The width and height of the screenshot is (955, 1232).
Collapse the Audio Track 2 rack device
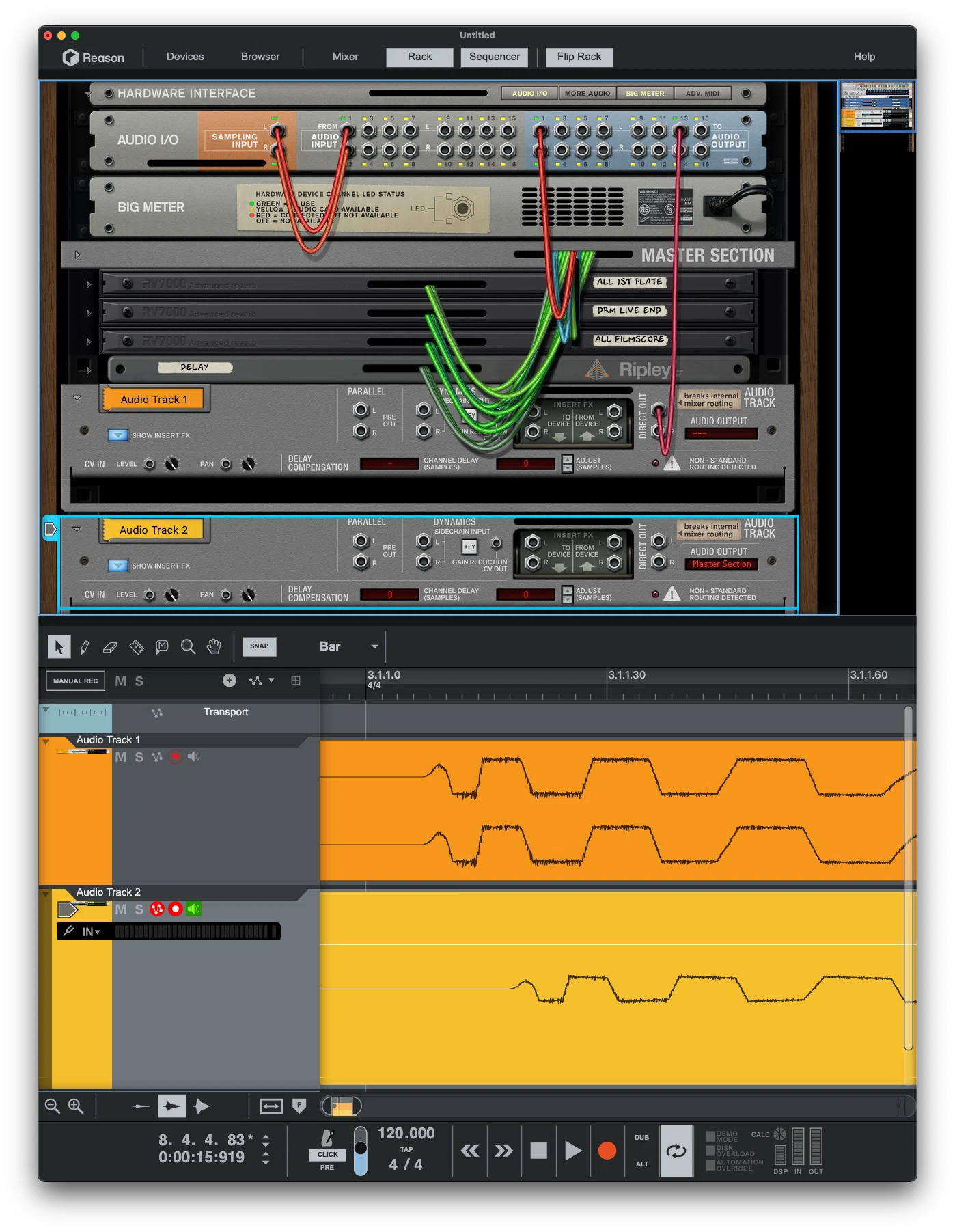click(77, 528)
